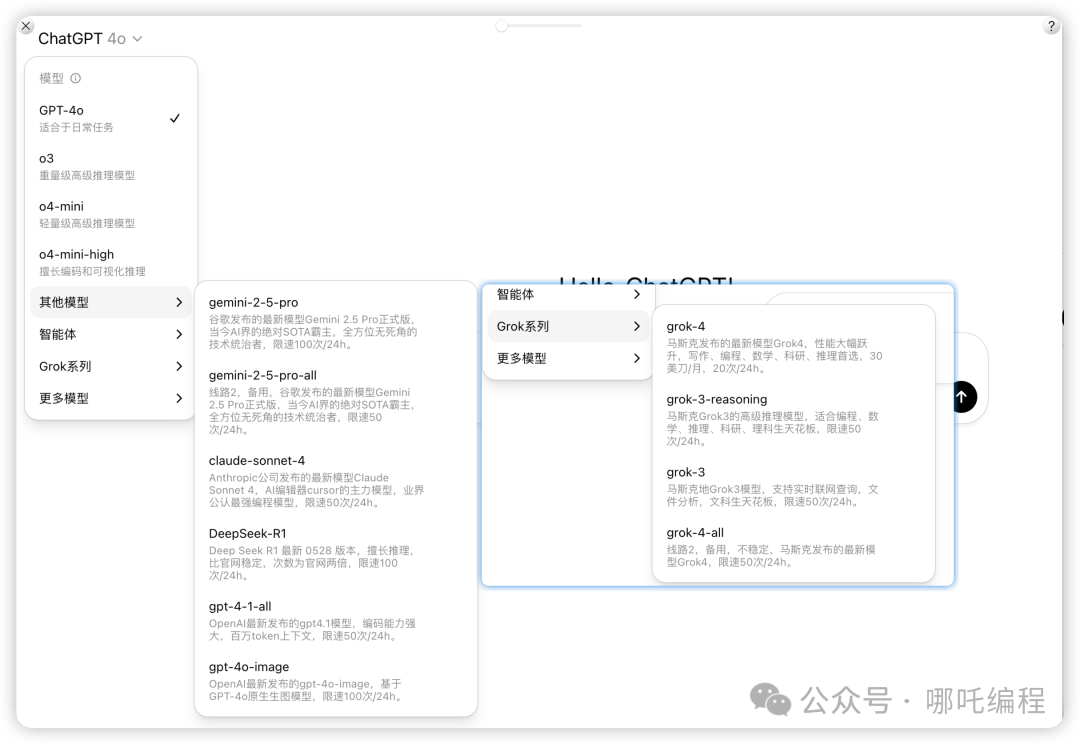
Task: Expand Grok系列 submenu in left panel
Action: (110, 366)
